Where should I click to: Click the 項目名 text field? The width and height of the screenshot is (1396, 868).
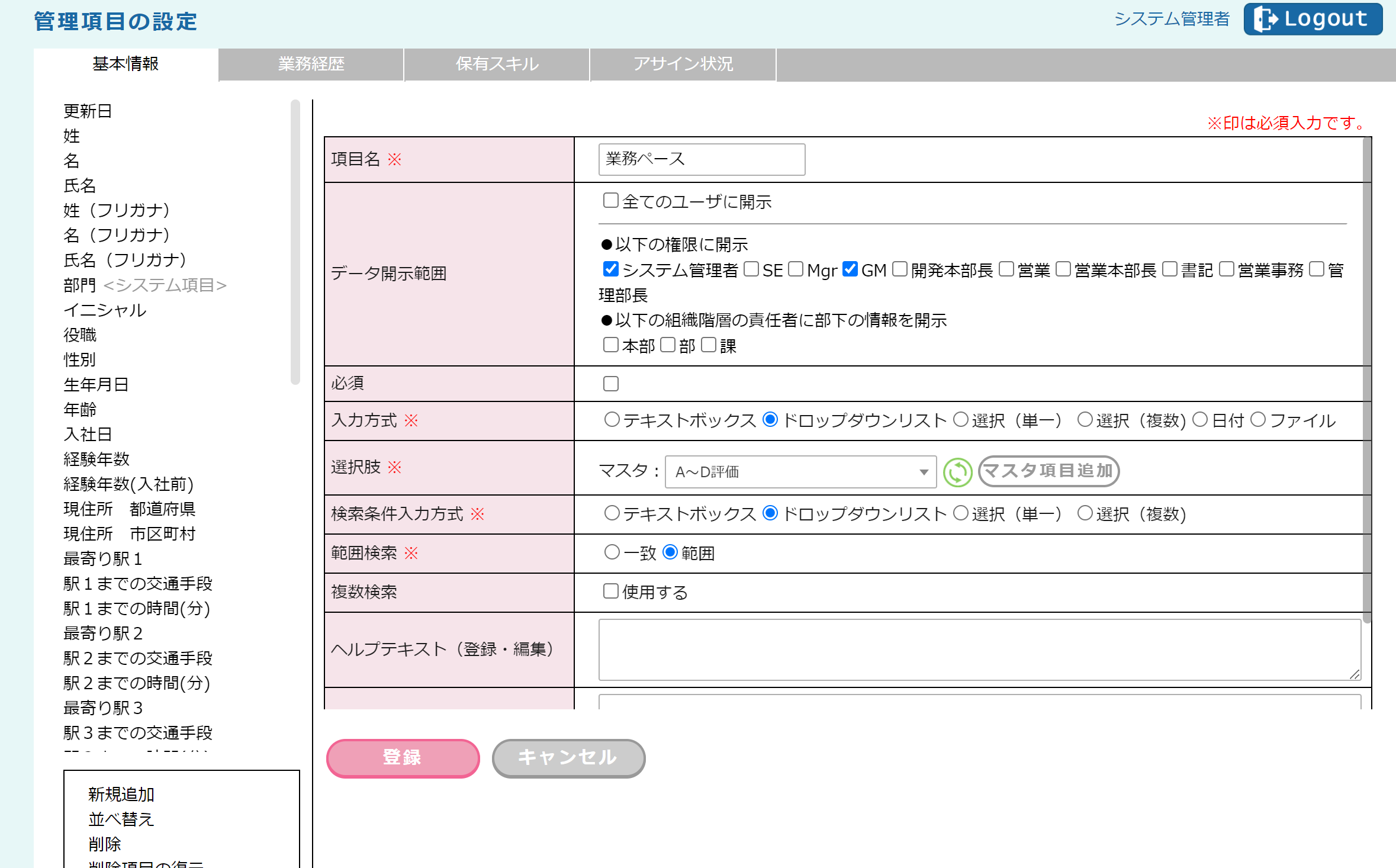click(x=702, y=159)
